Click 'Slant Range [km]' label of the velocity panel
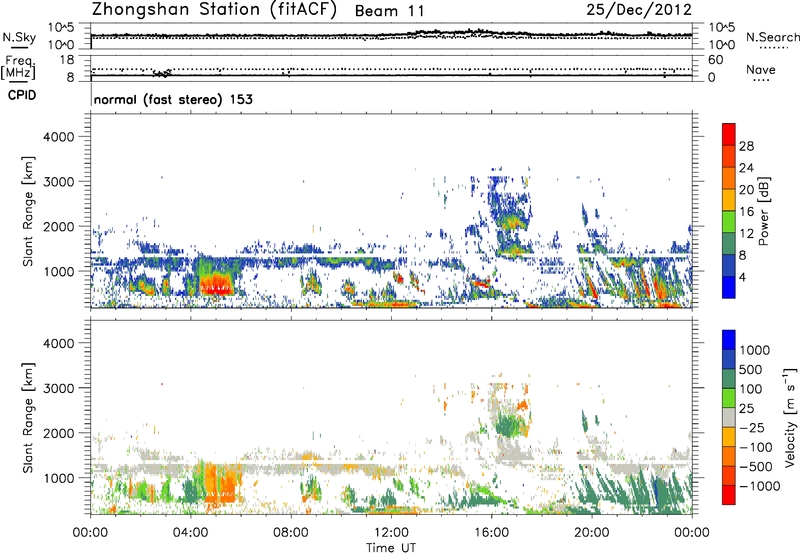 pos(28,417)
